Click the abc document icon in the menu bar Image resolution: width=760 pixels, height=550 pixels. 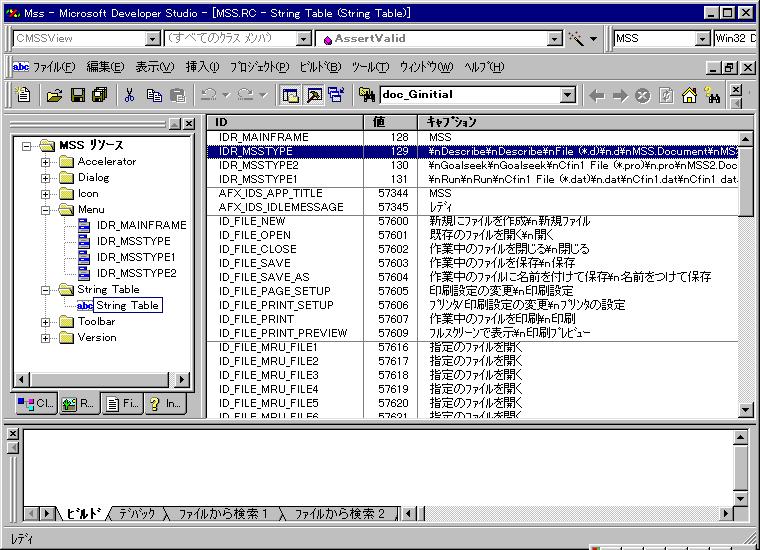[20, 67]
